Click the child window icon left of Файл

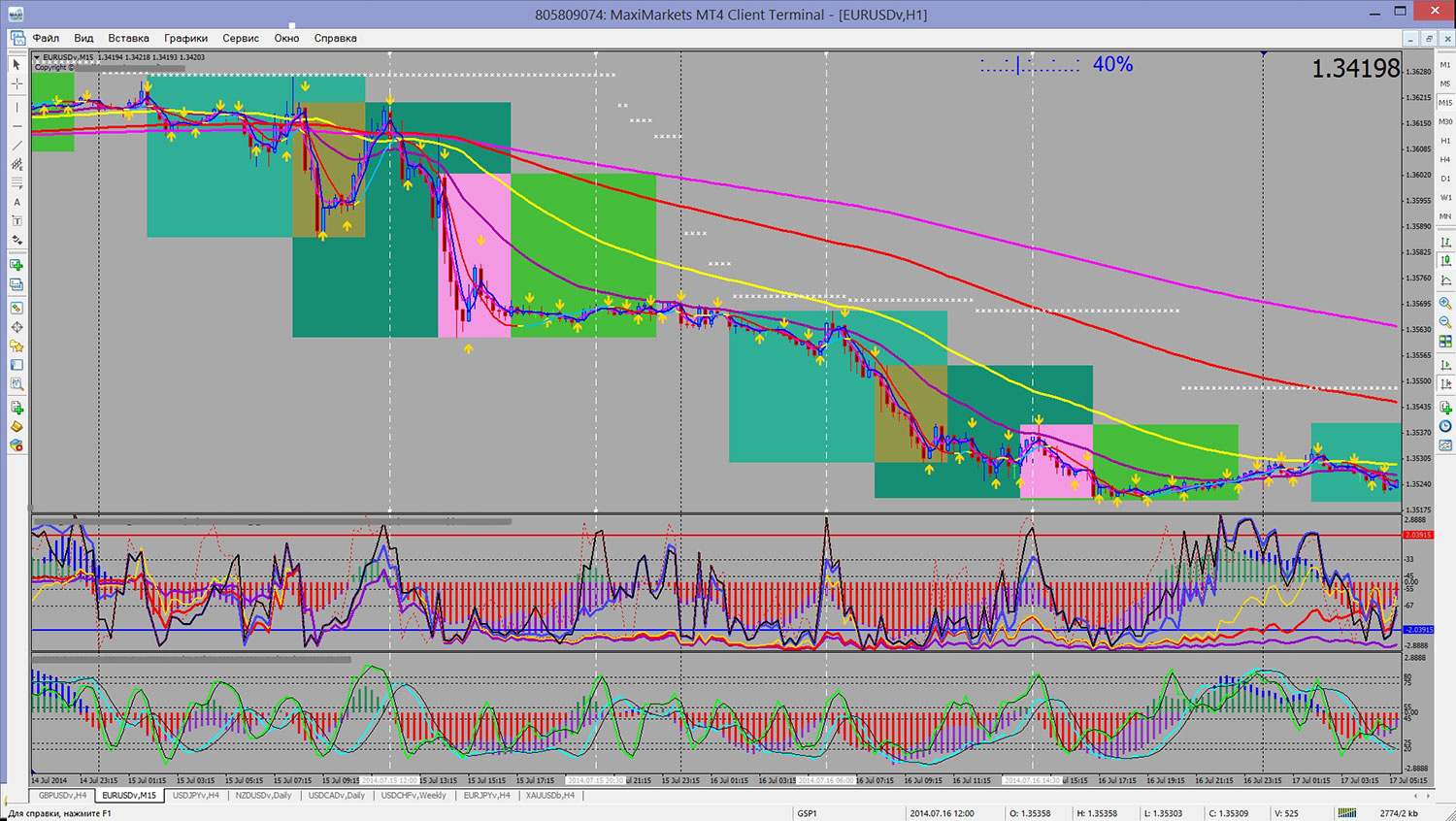pyautogui.click(x=17, y=38)
